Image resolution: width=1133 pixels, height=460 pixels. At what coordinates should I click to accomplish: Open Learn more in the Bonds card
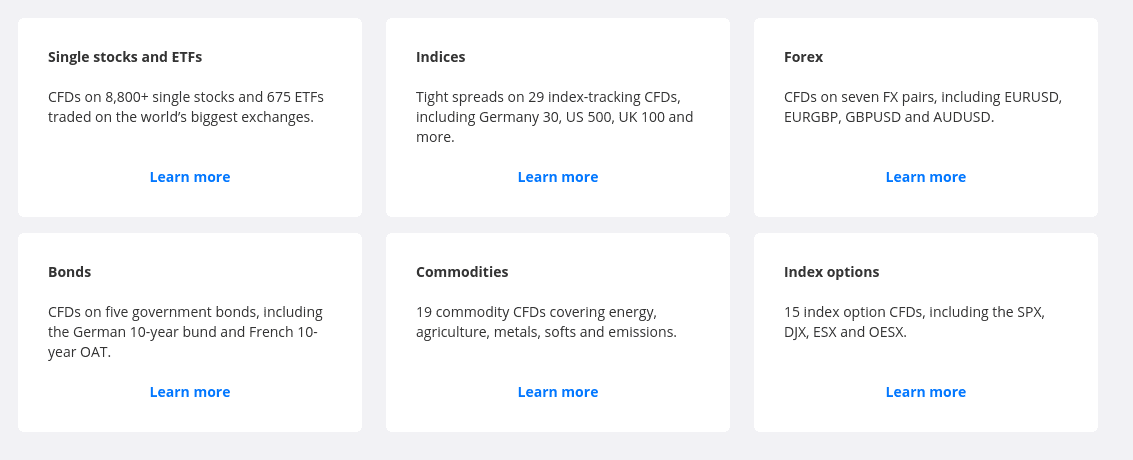[x=189, y=392]
